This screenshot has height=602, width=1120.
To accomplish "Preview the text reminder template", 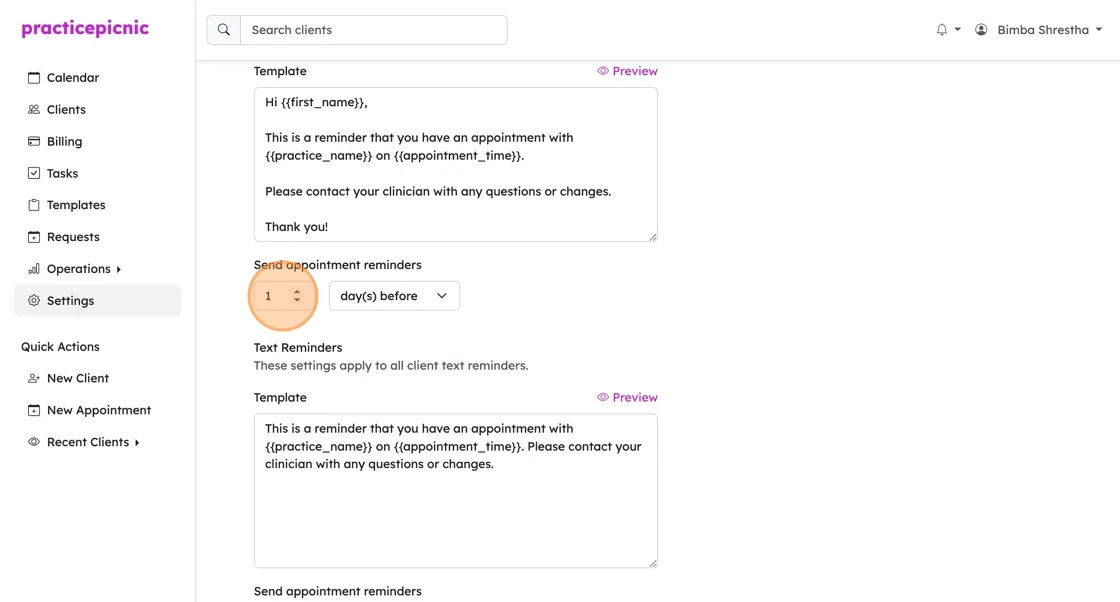I will pos(627,397).
